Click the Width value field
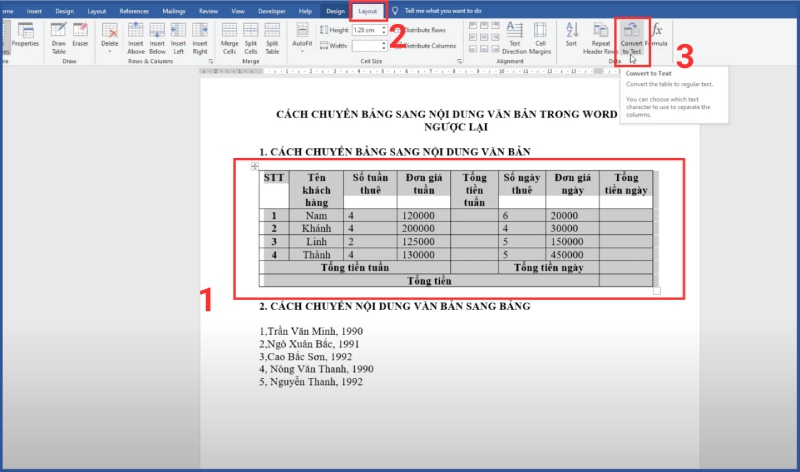 [x=366, y=45]
